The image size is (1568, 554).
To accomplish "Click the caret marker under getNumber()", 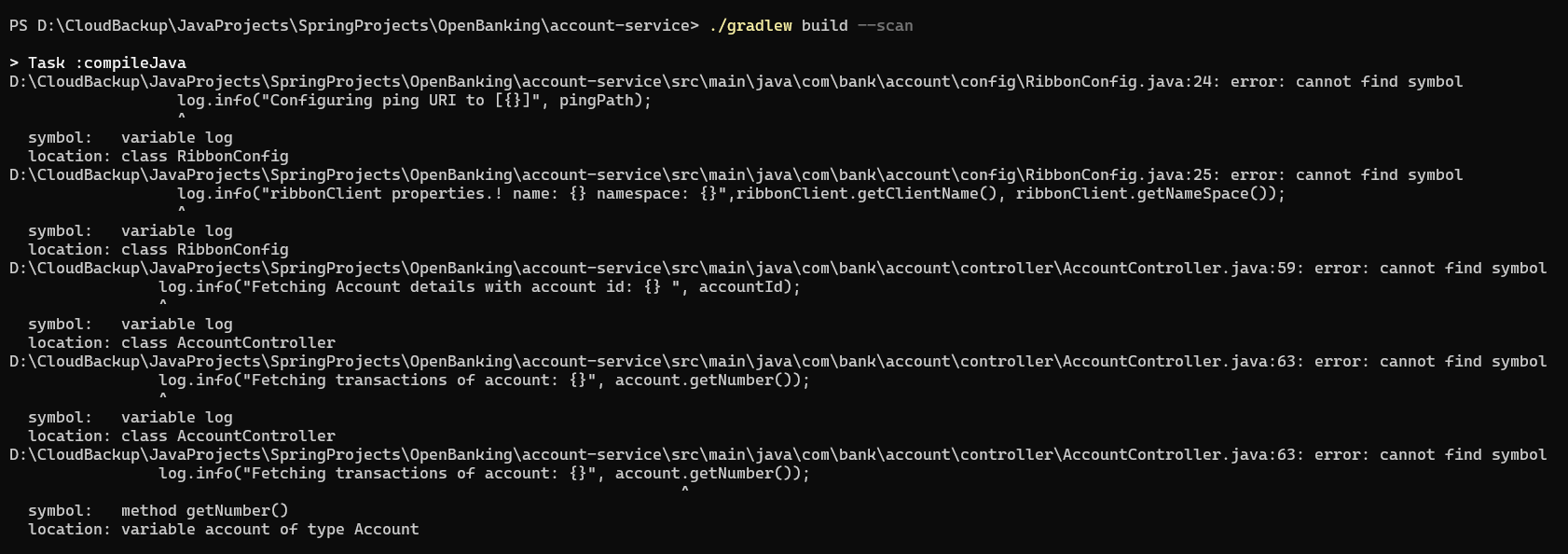I will pos(685,491).
